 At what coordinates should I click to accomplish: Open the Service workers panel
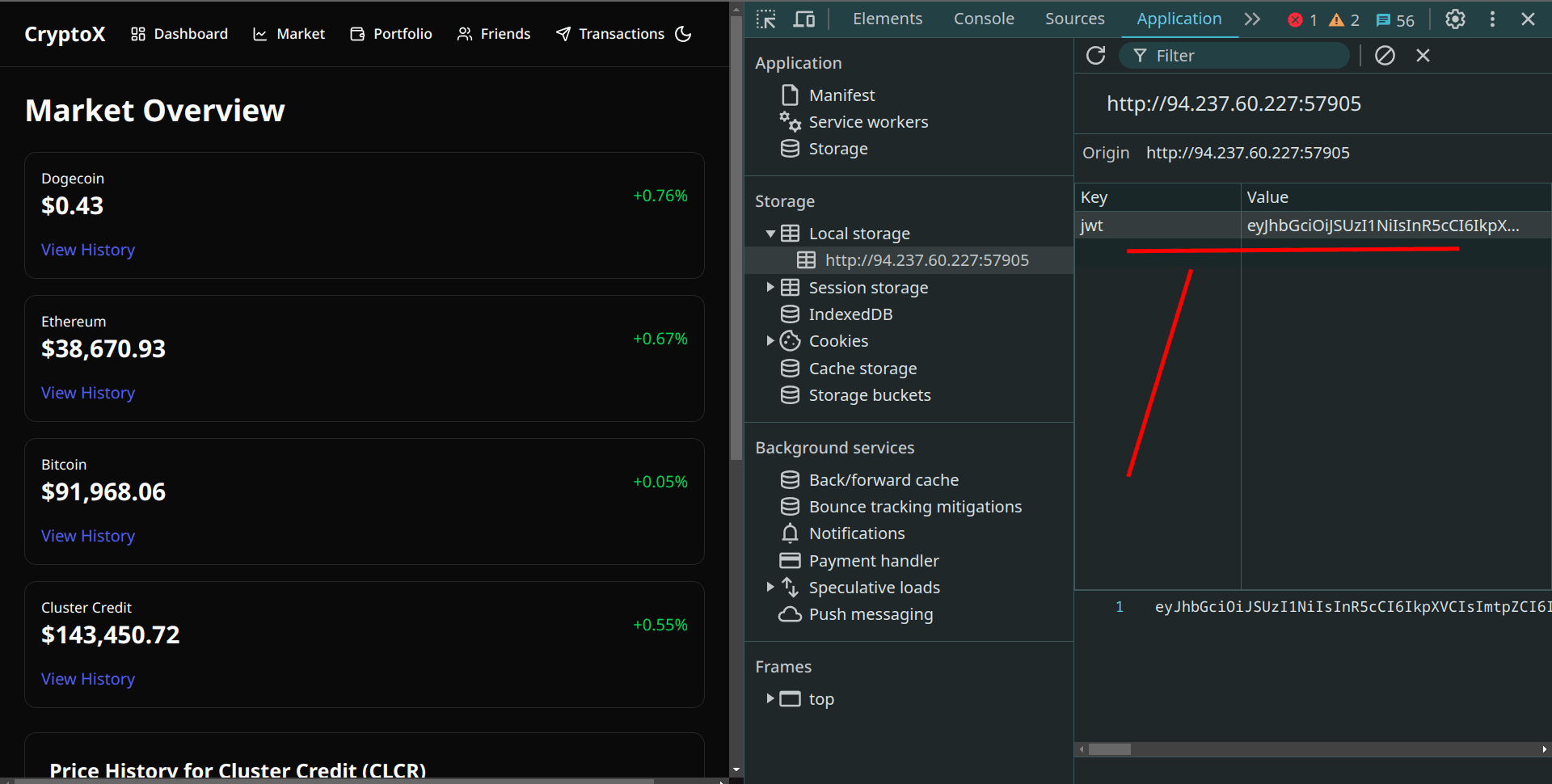tap(868, 121)
